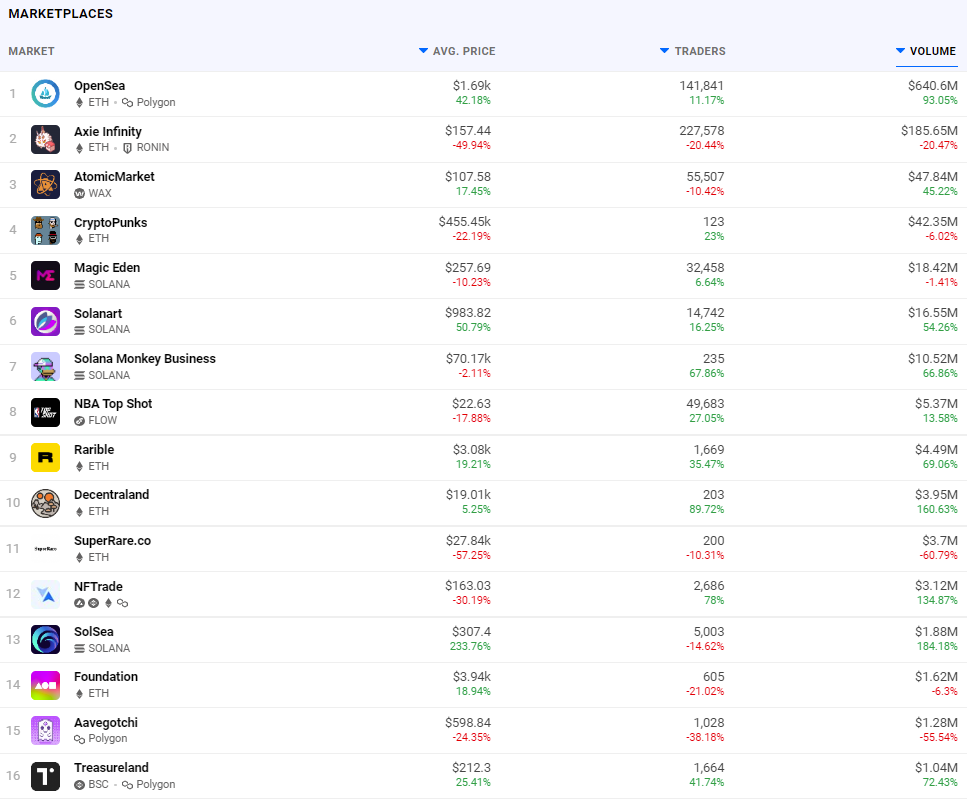Open the Axie Infinity marketplace link

click(108, 131)
